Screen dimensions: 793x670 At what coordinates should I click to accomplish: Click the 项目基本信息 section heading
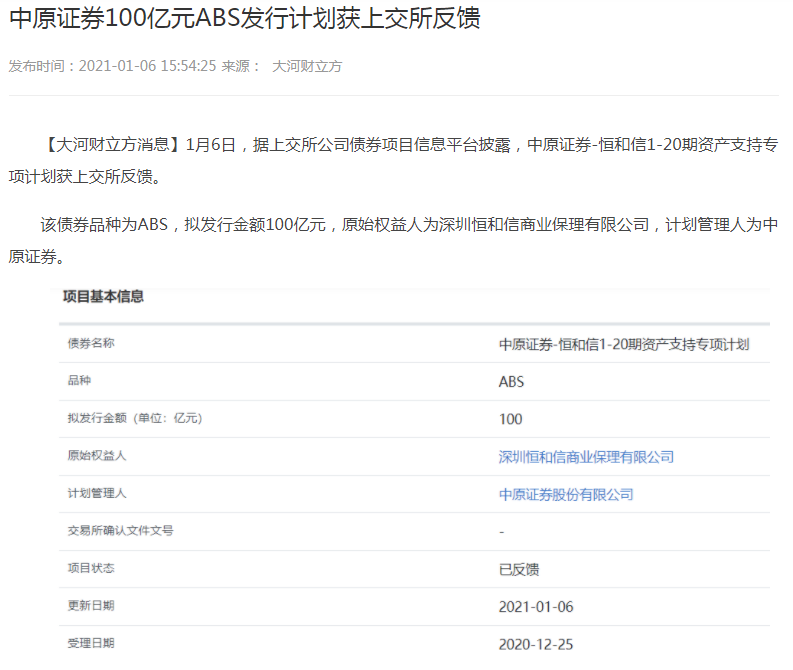[103, 296]
